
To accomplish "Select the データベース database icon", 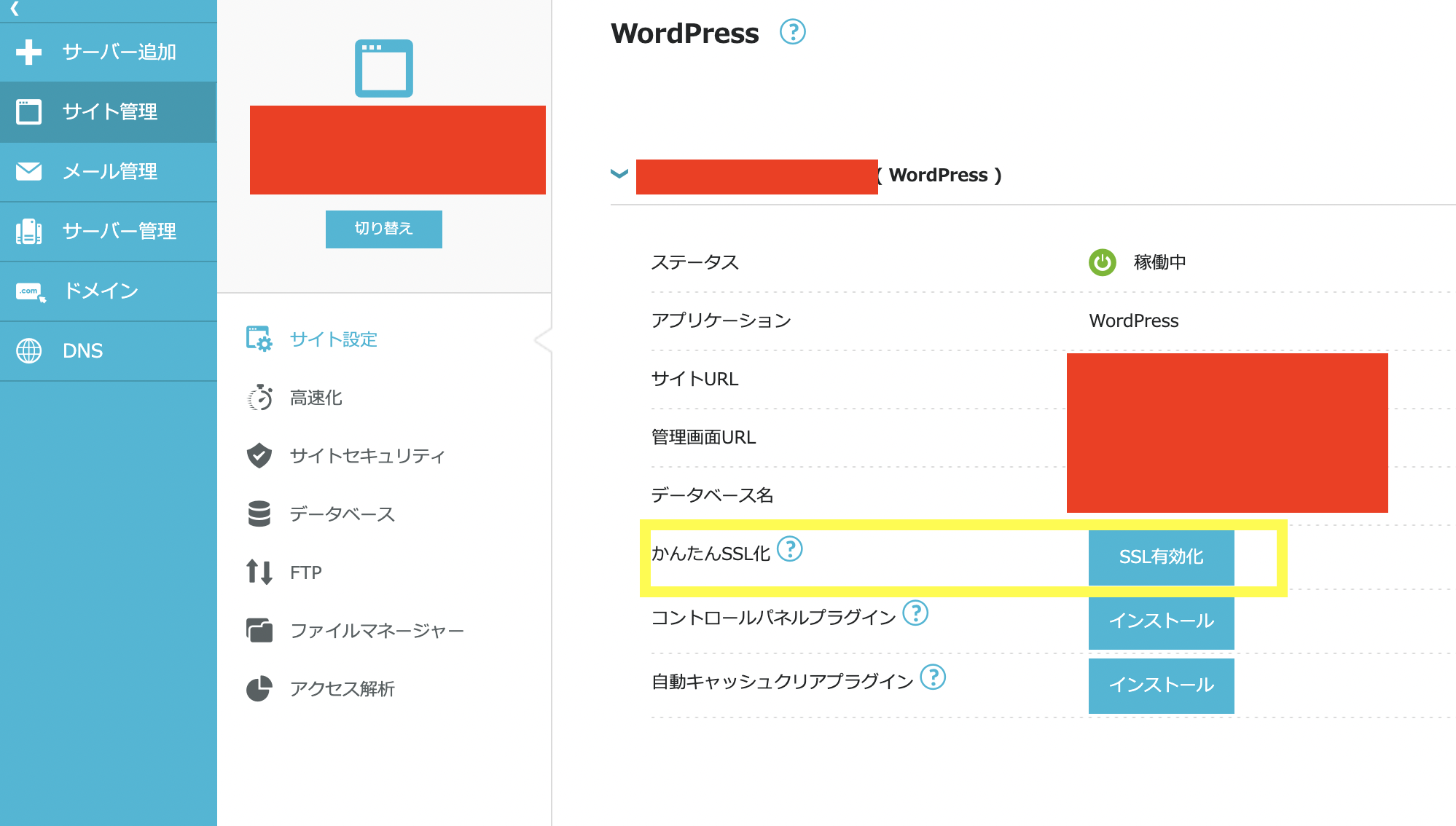I will [x=259, y=514].
